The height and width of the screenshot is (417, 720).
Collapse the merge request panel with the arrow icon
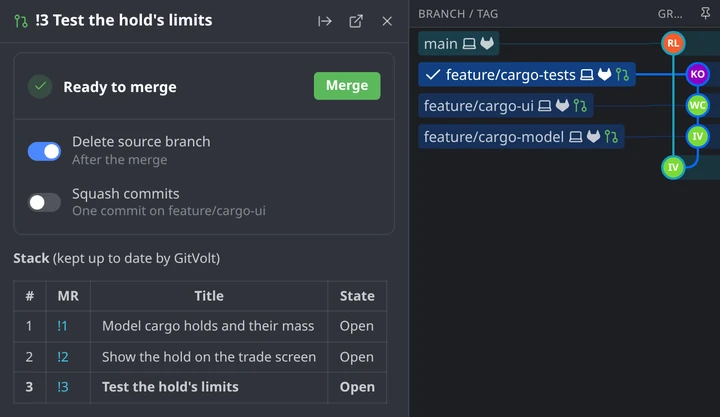(325, 21)
